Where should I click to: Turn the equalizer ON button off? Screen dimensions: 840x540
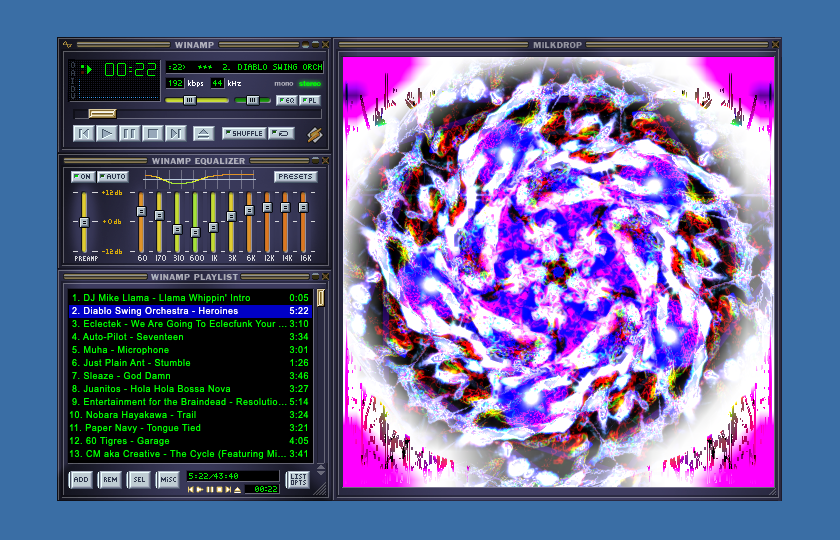(83, 177)
